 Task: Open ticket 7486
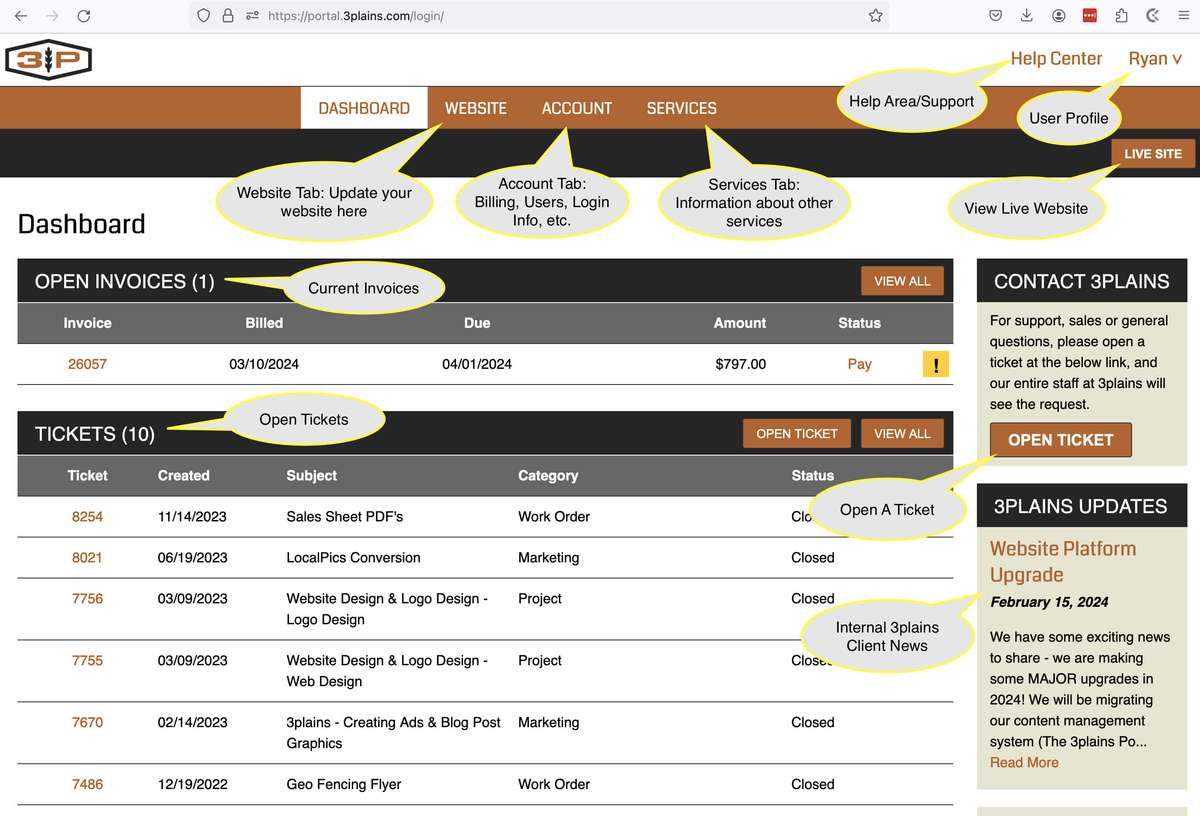[87, 785]
